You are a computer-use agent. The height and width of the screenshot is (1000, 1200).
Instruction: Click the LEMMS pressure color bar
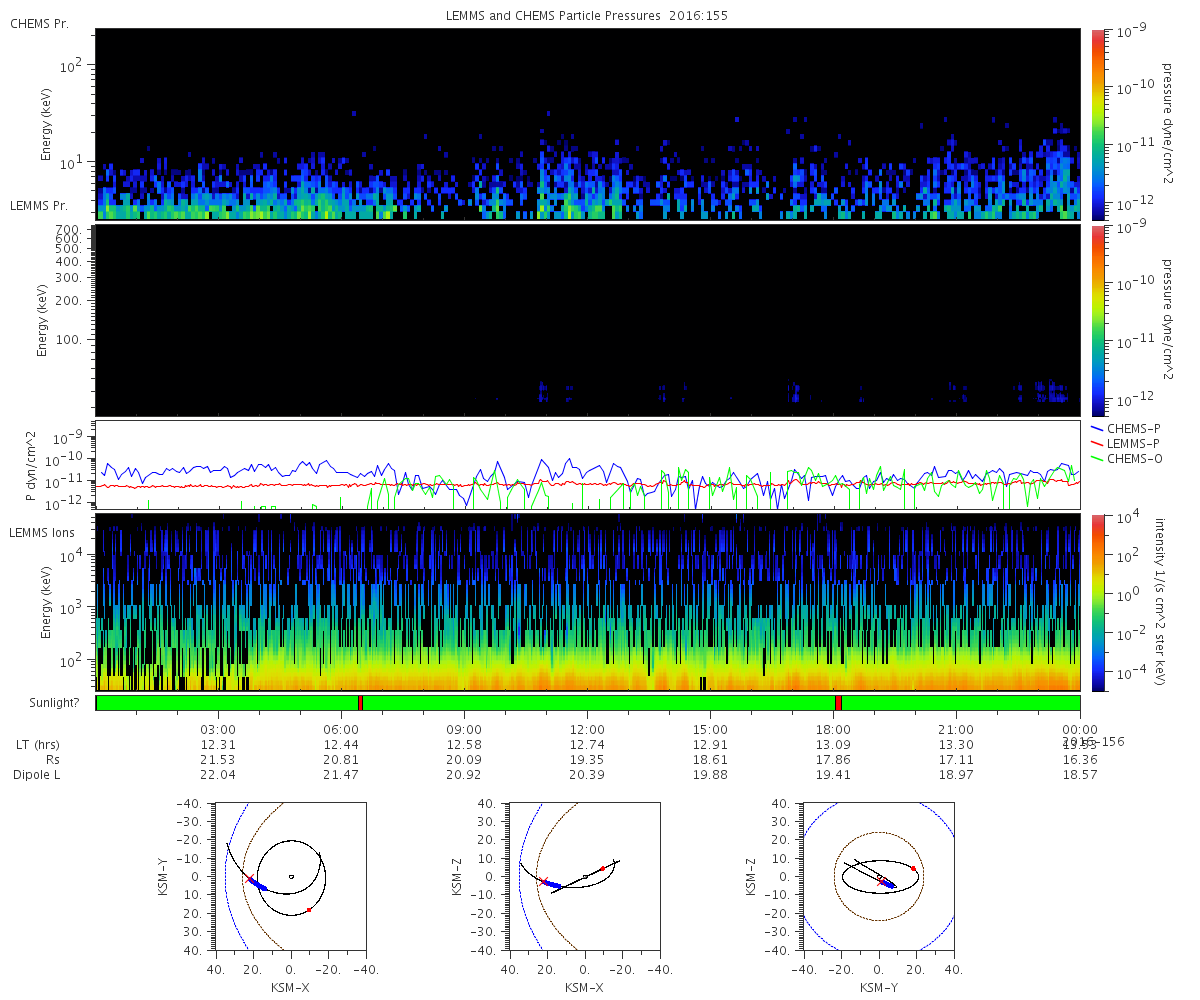(1099, 320)
